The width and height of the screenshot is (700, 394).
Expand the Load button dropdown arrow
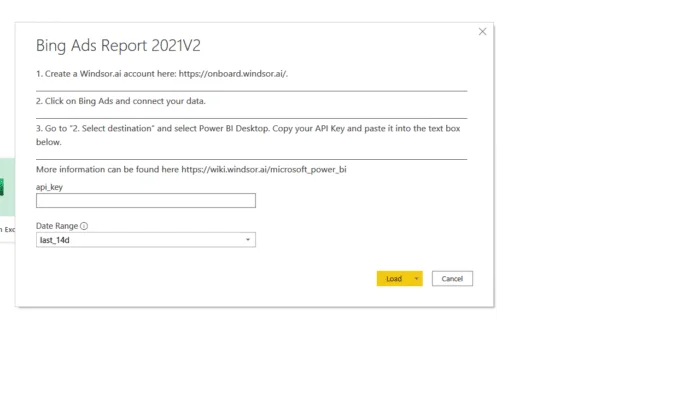(417, 278)
